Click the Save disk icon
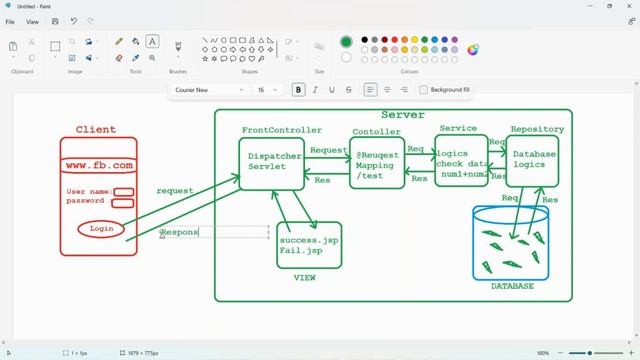This screenshot has width=640, height=360. coord(55,21)
